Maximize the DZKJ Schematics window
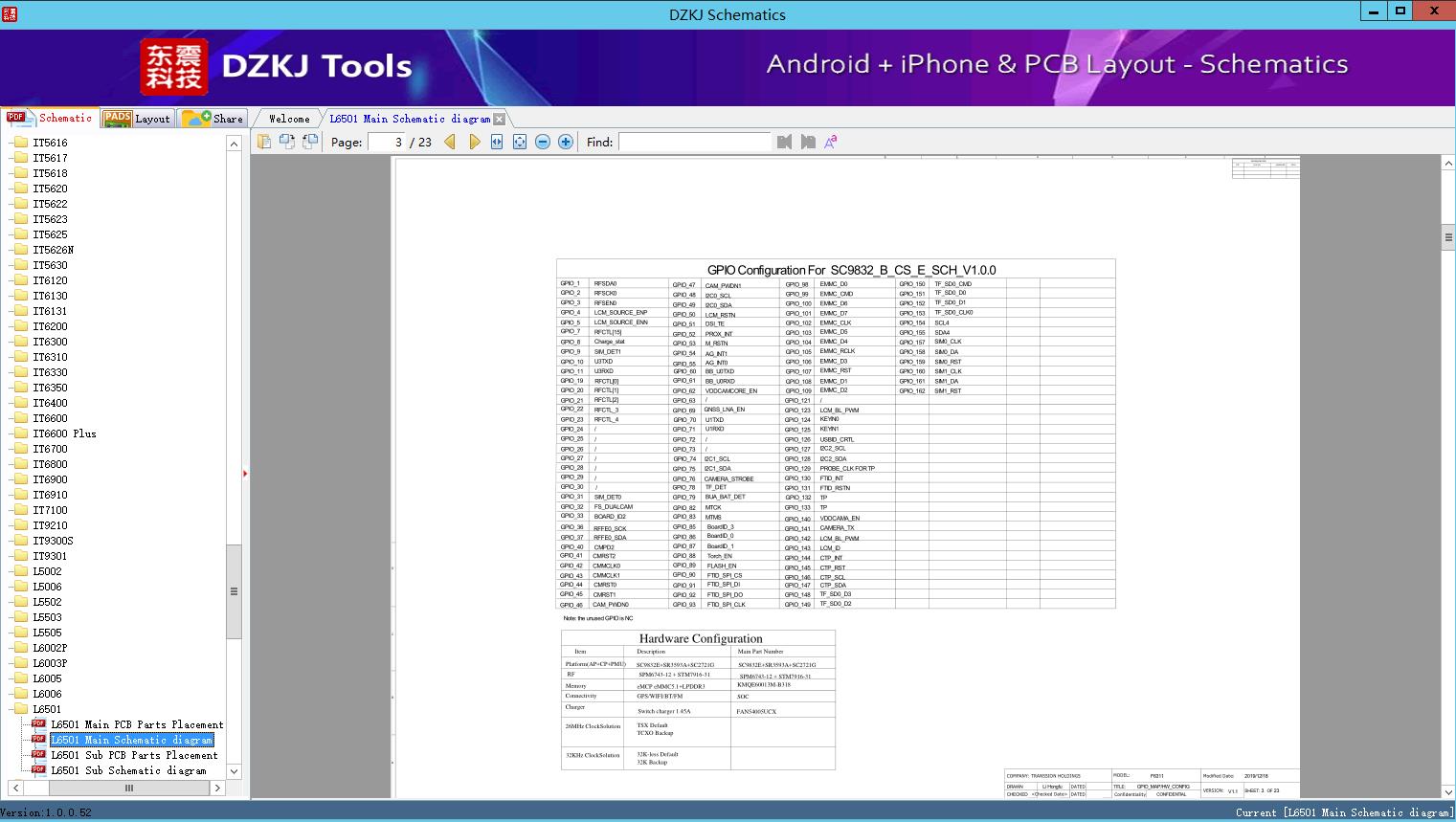The image size is (1456, 822). click(1400, 11)
